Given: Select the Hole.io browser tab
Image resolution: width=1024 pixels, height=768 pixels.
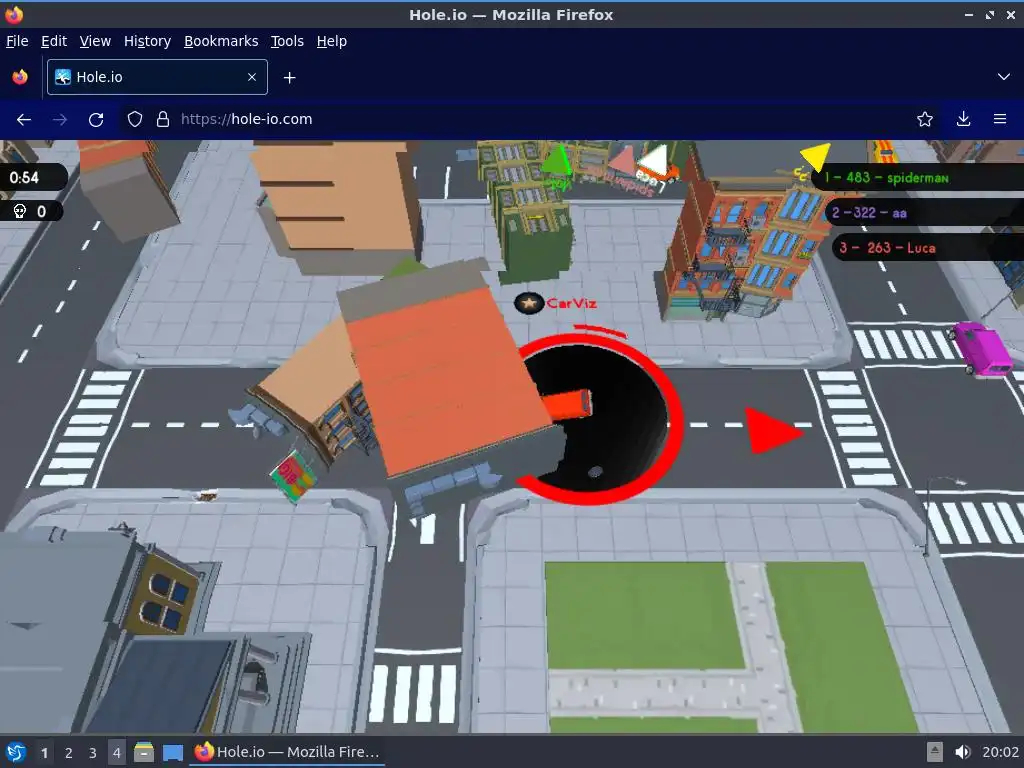Looking at the screenshot, I should (x=157, y=77).
